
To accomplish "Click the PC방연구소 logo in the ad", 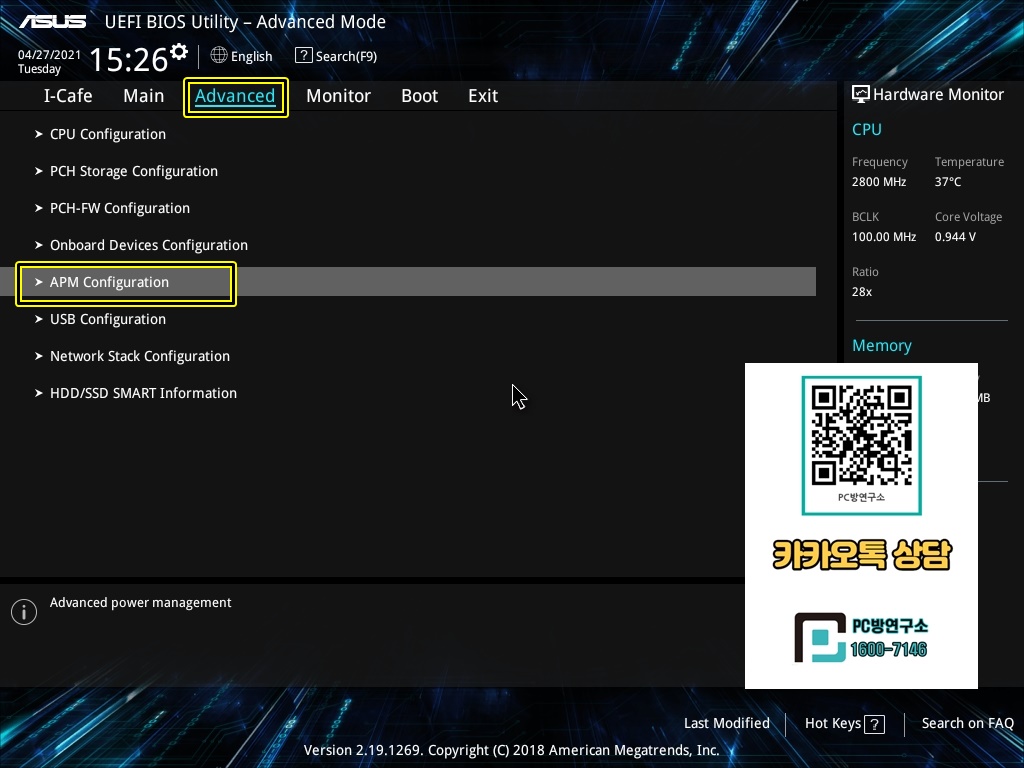I will (821, 637).
